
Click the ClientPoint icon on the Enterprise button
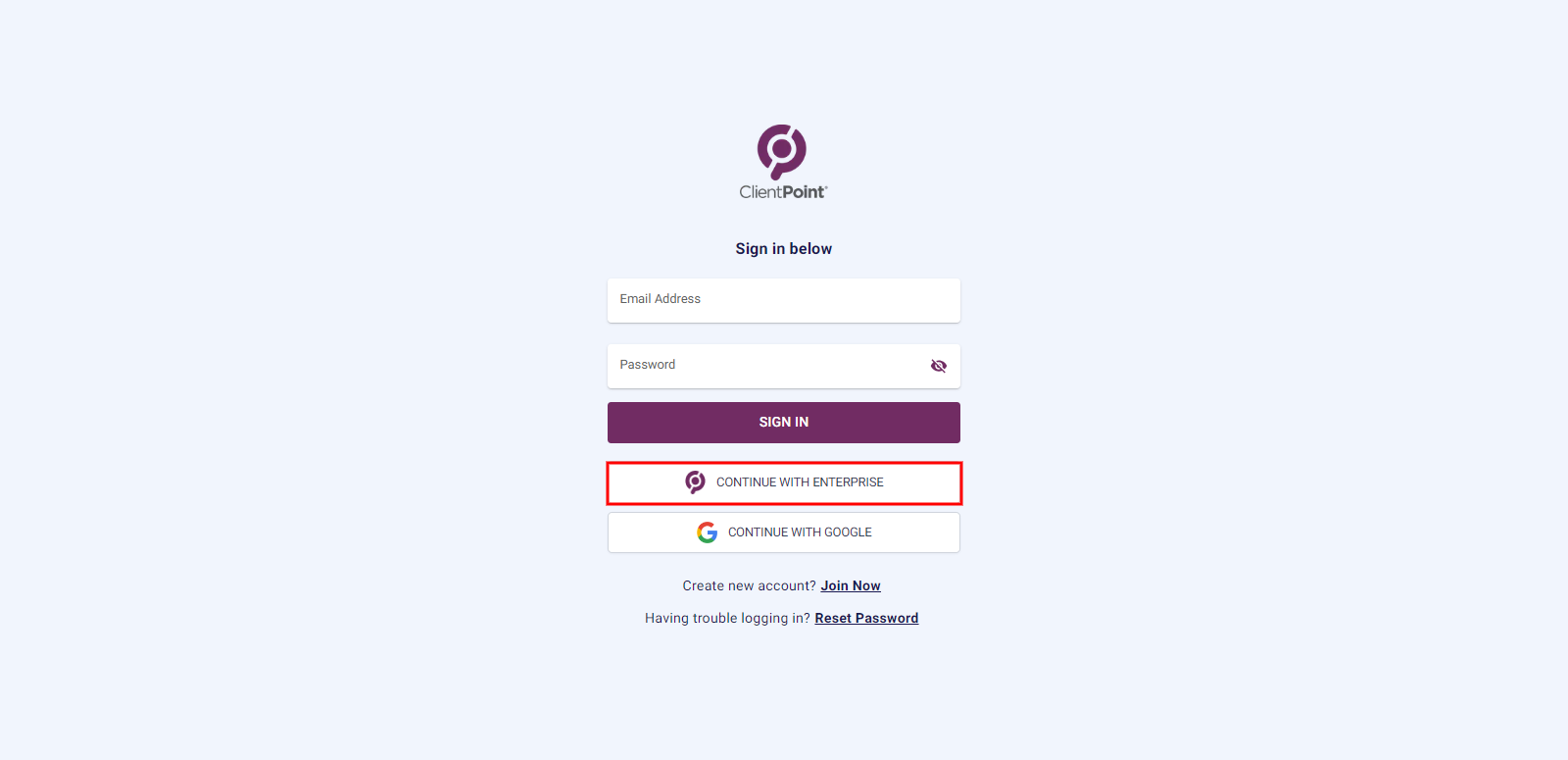tap(695, 481)
